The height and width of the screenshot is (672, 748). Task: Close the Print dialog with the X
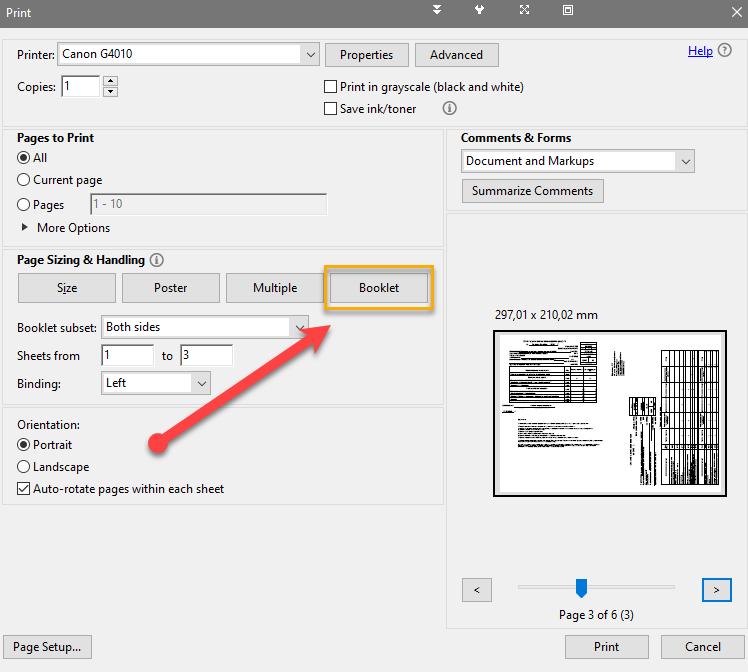(x=737, y=12)
